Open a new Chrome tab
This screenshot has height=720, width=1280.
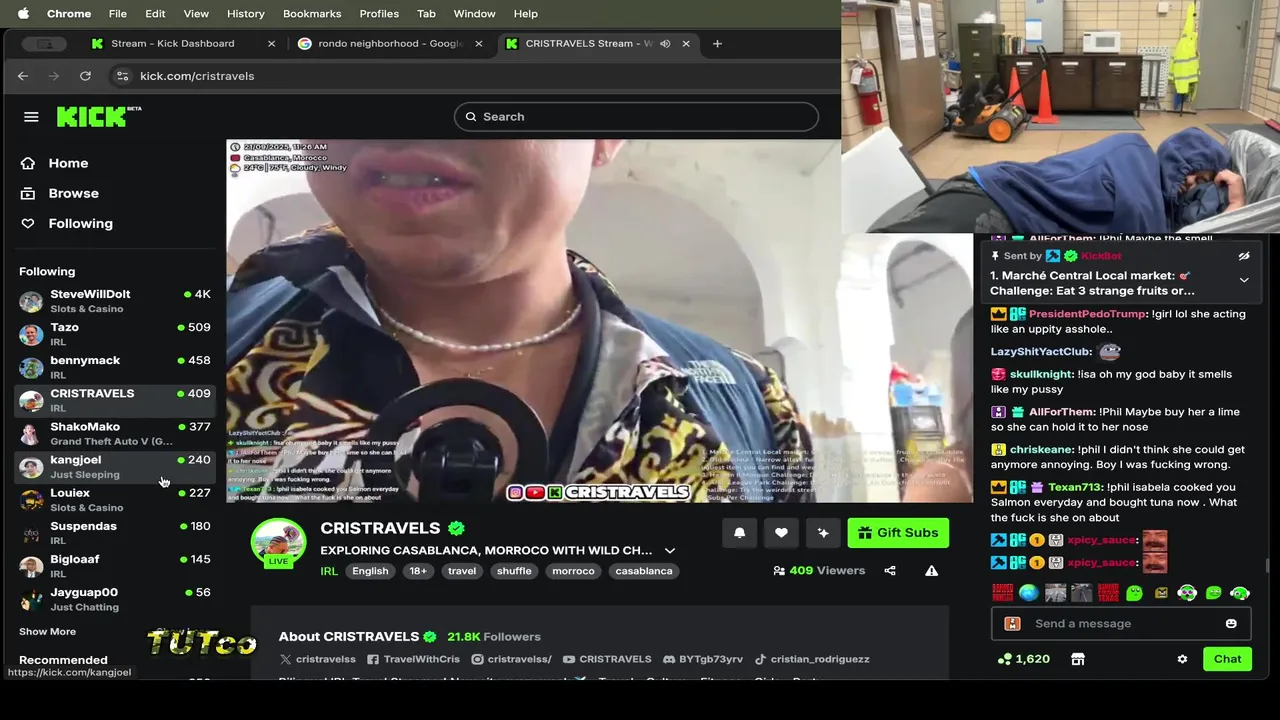(717, 43)
